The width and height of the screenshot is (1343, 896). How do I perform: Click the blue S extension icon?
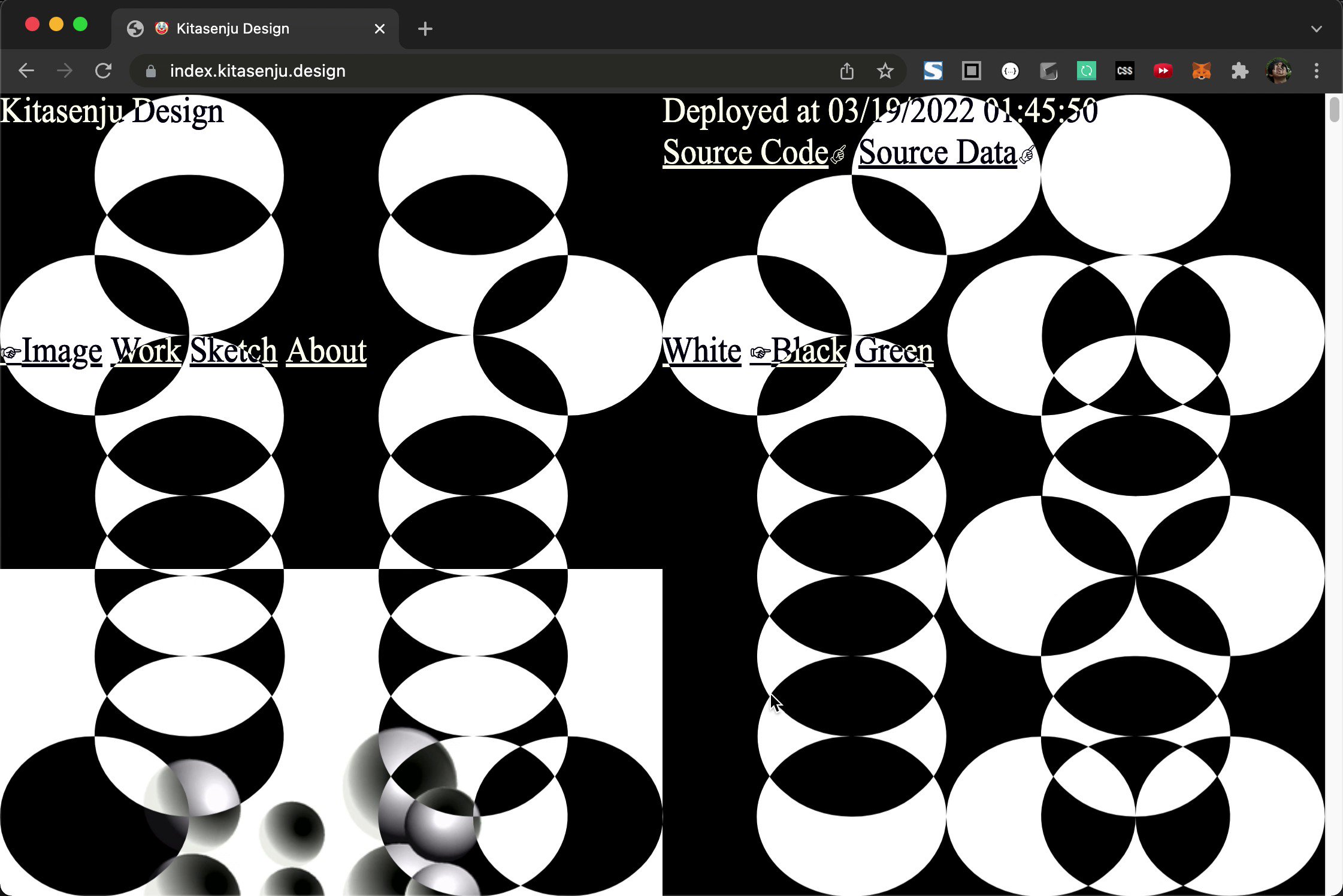933,71
